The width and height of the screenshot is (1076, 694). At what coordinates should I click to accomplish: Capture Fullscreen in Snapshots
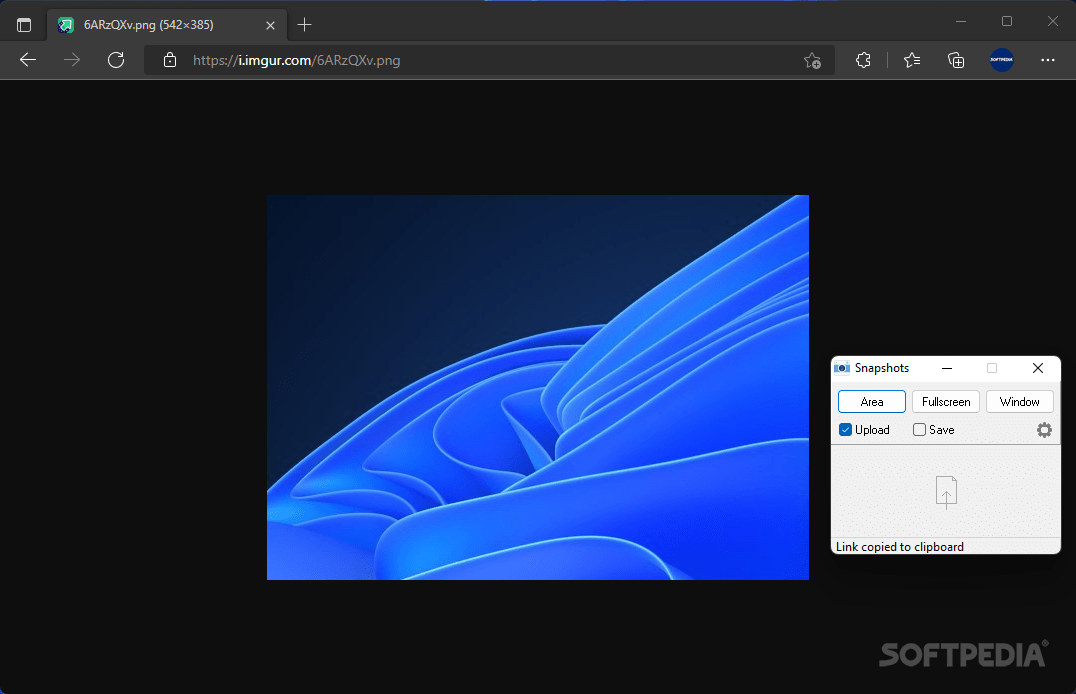(x=946, y=402)
